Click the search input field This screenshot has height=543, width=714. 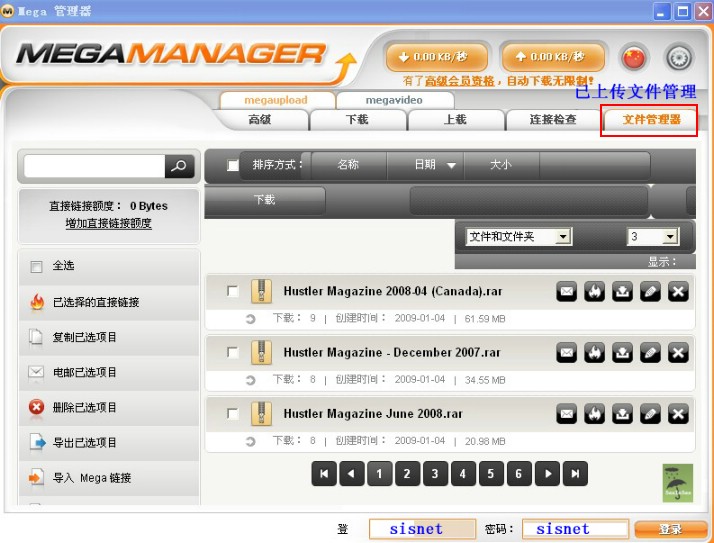tap(95, 166)
